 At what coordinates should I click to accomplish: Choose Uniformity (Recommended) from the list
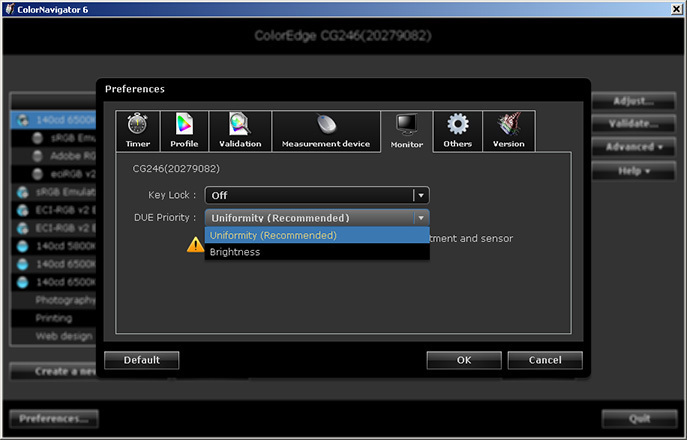coord(317,235)
